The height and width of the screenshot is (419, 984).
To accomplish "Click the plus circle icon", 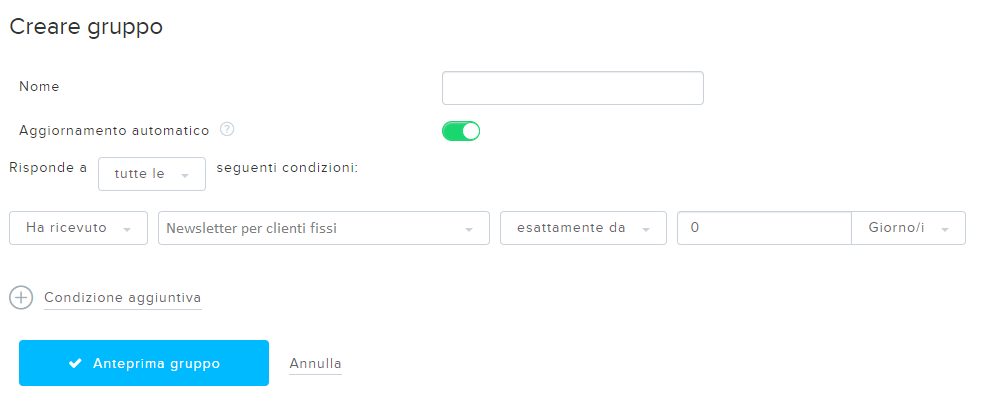I will coord(21,297).
